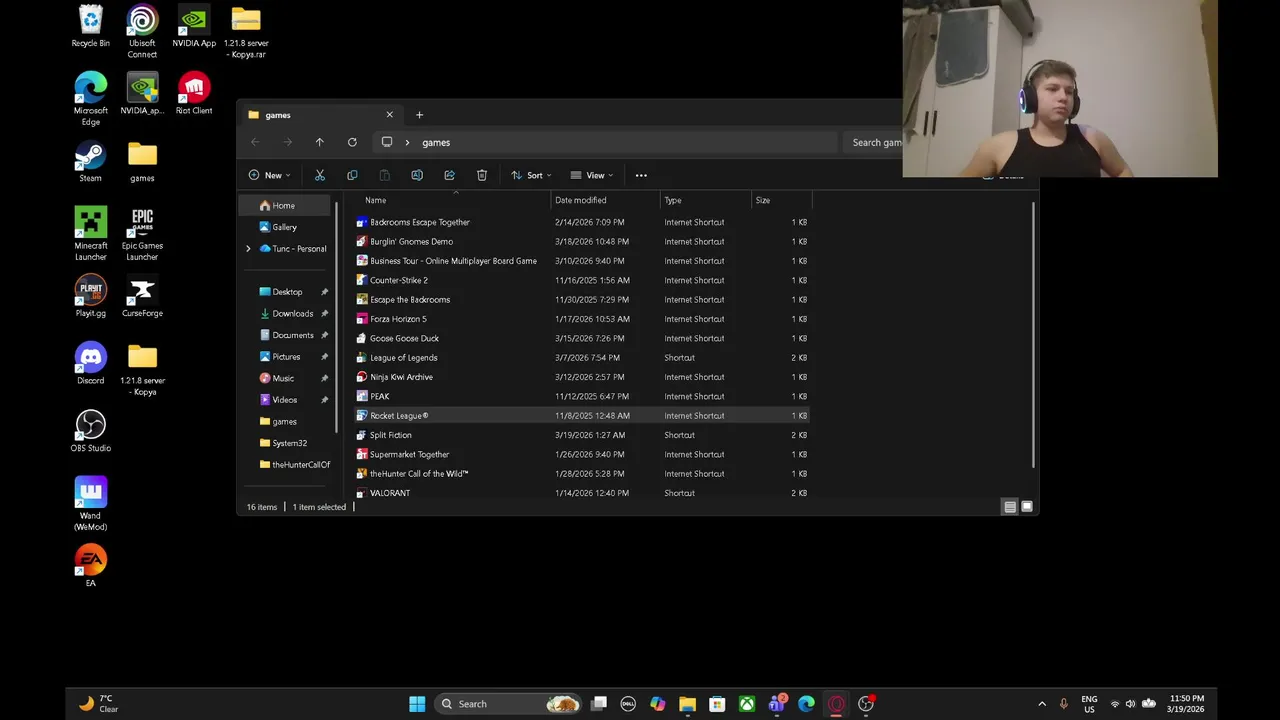Open Xbox app from the taskbar

pos(747,704)
